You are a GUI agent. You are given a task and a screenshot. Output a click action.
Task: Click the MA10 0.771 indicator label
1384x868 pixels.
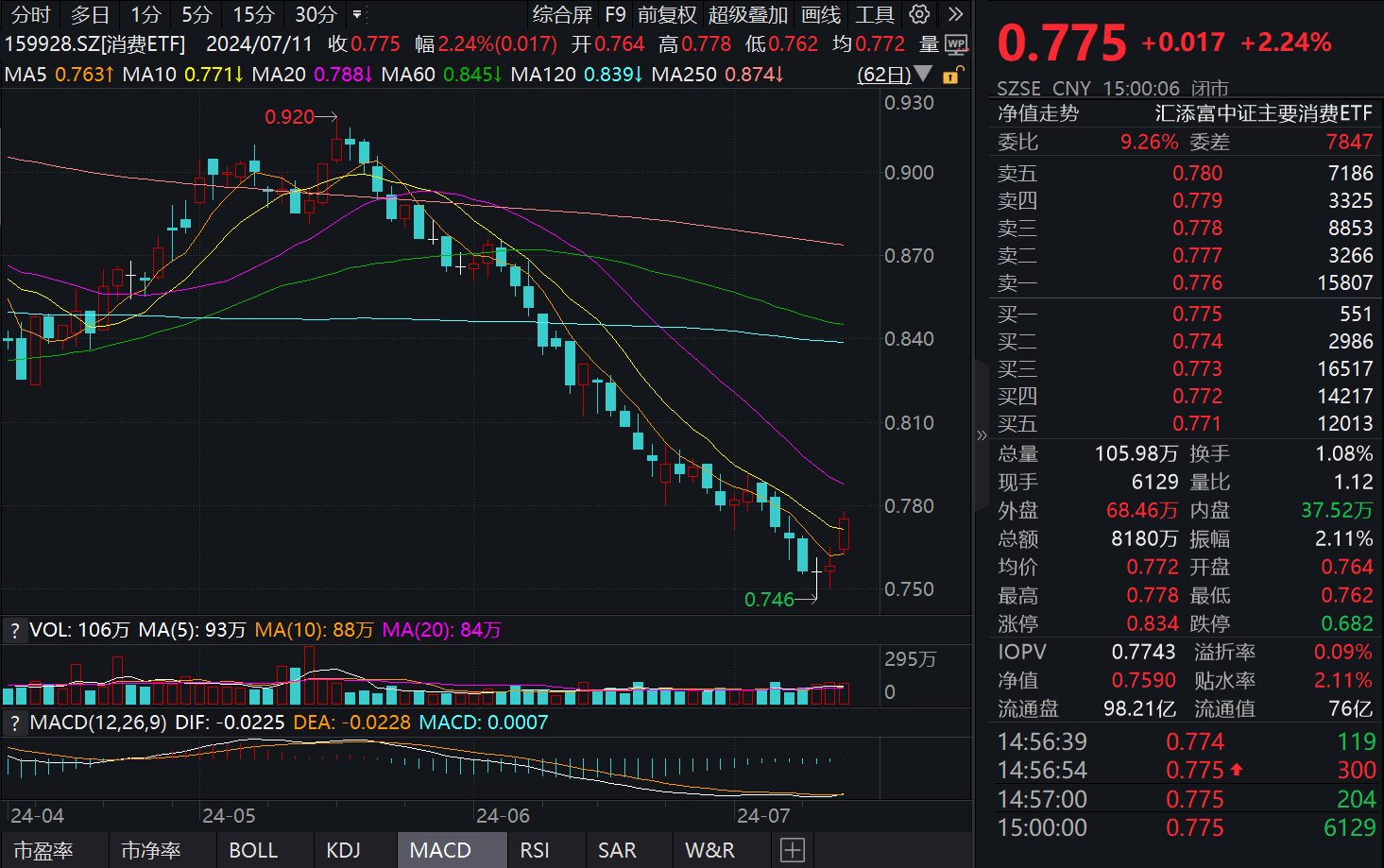(183, 74)
